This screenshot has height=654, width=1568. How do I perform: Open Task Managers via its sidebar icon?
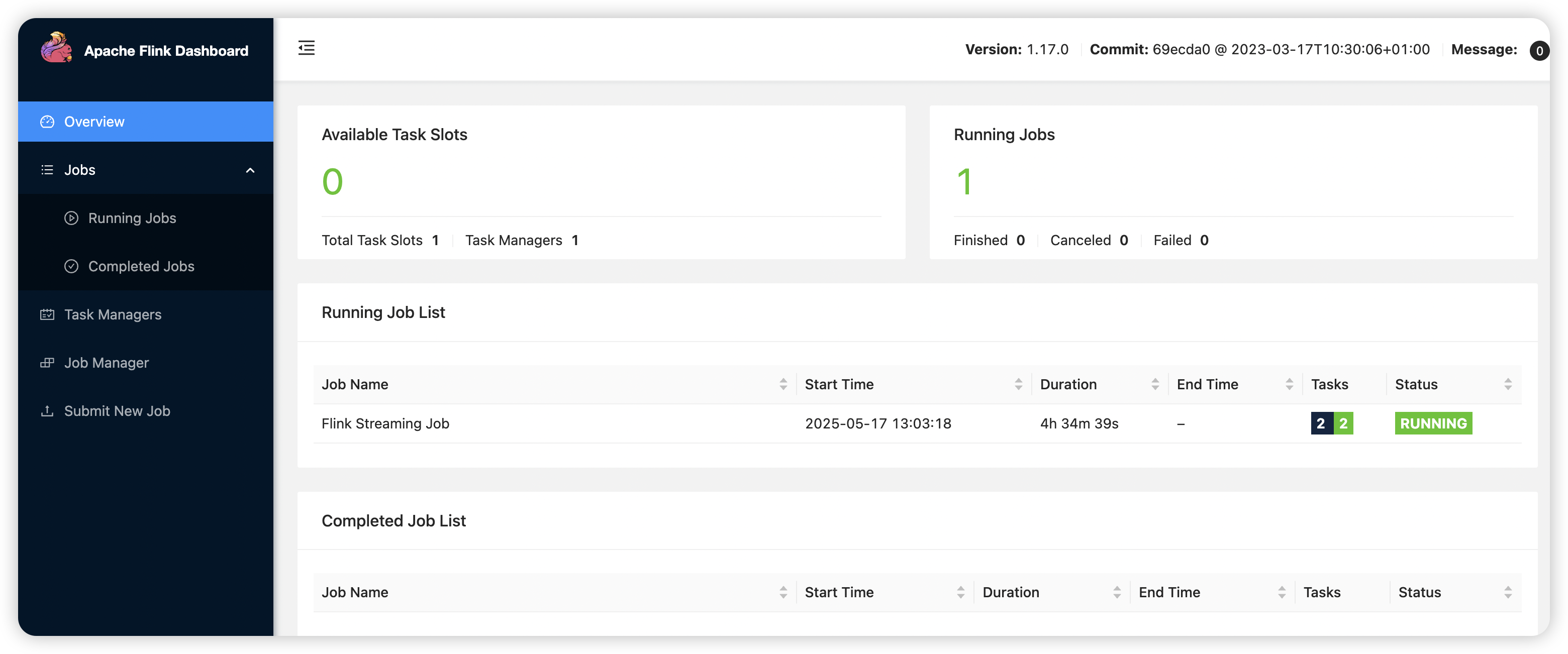(x=47, y=314)
